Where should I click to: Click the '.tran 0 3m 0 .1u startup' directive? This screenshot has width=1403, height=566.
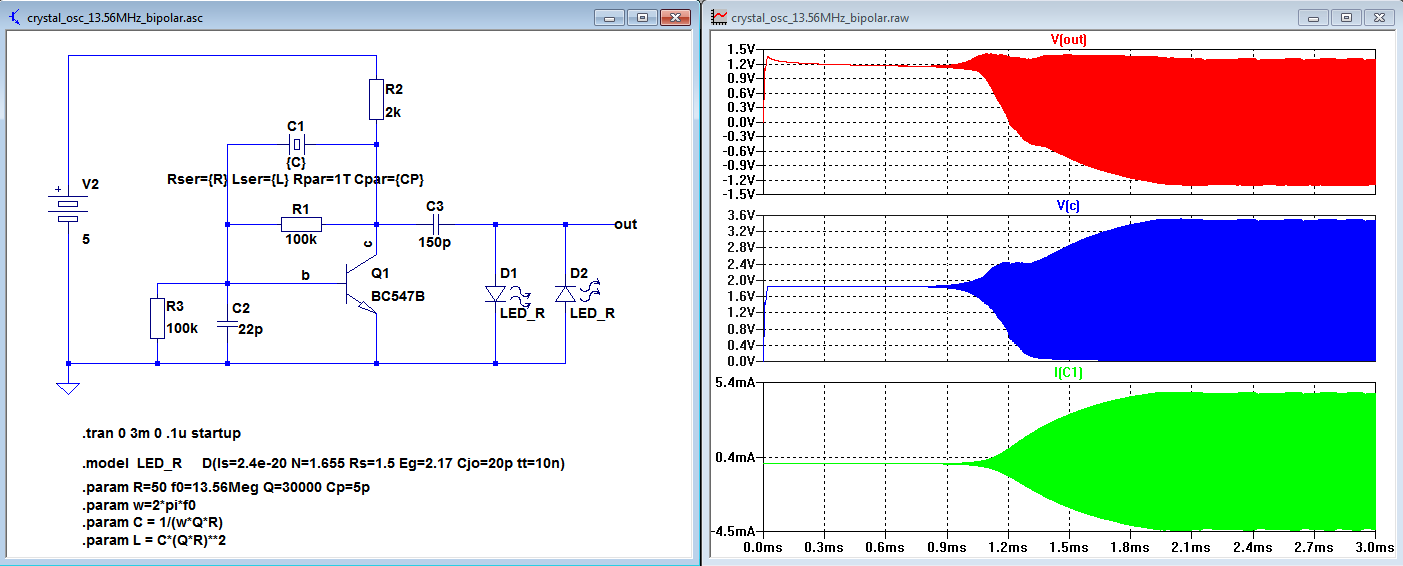(162, 433)
